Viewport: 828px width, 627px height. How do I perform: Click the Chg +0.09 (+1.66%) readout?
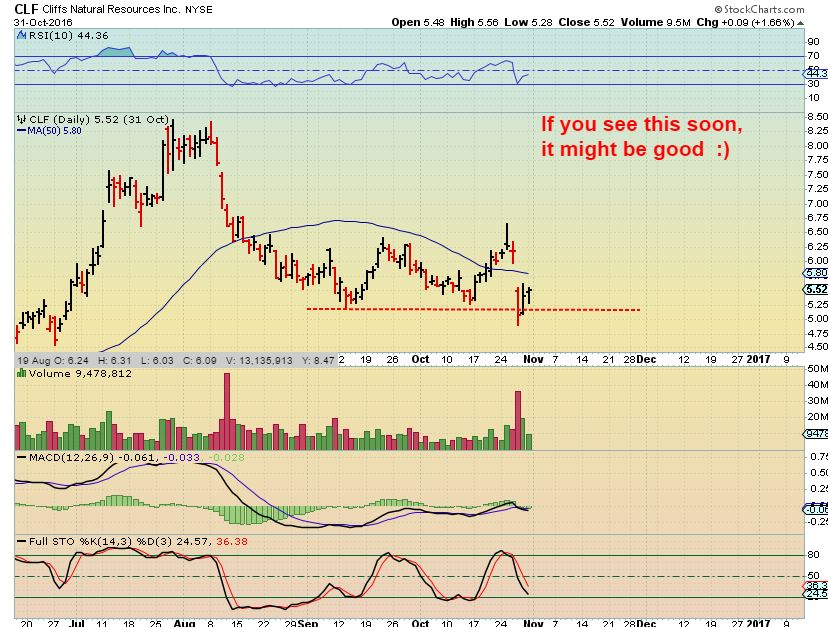[745, 22]
